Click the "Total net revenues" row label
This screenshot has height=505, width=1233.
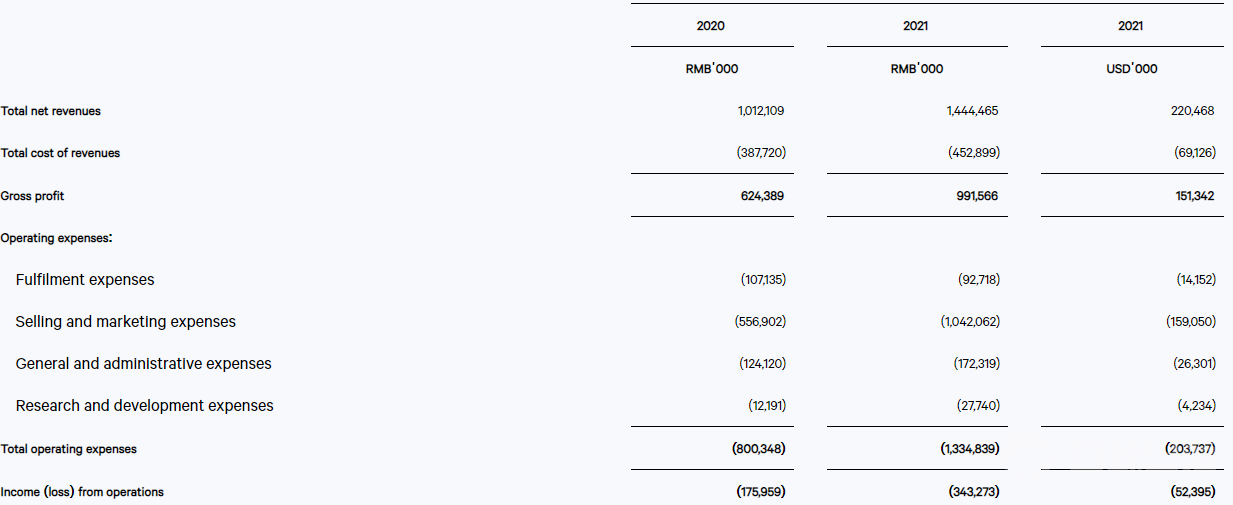(51, 111)
